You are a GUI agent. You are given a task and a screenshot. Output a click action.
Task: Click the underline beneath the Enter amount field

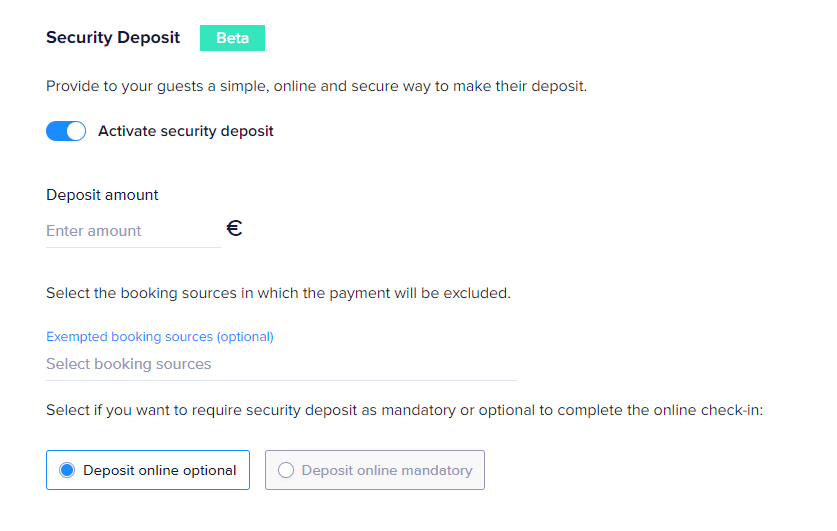pyautogui.click(x=133, y=247)
